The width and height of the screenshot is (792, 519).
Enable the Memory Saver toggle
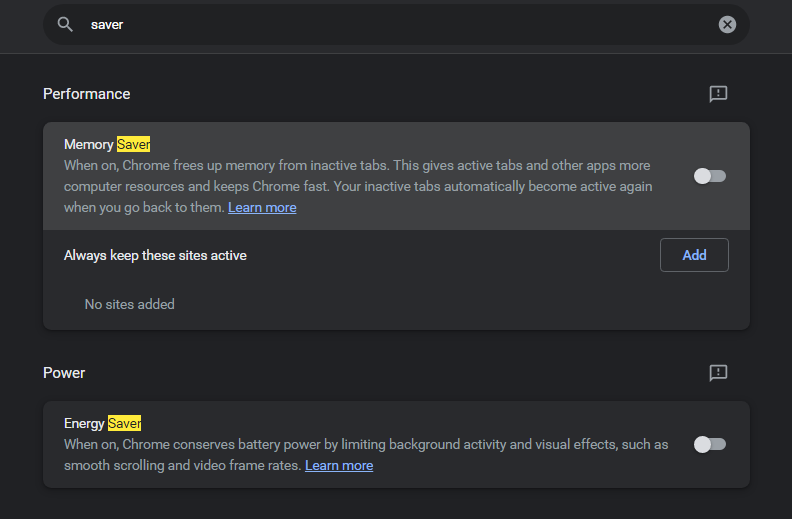pos(710,176)
